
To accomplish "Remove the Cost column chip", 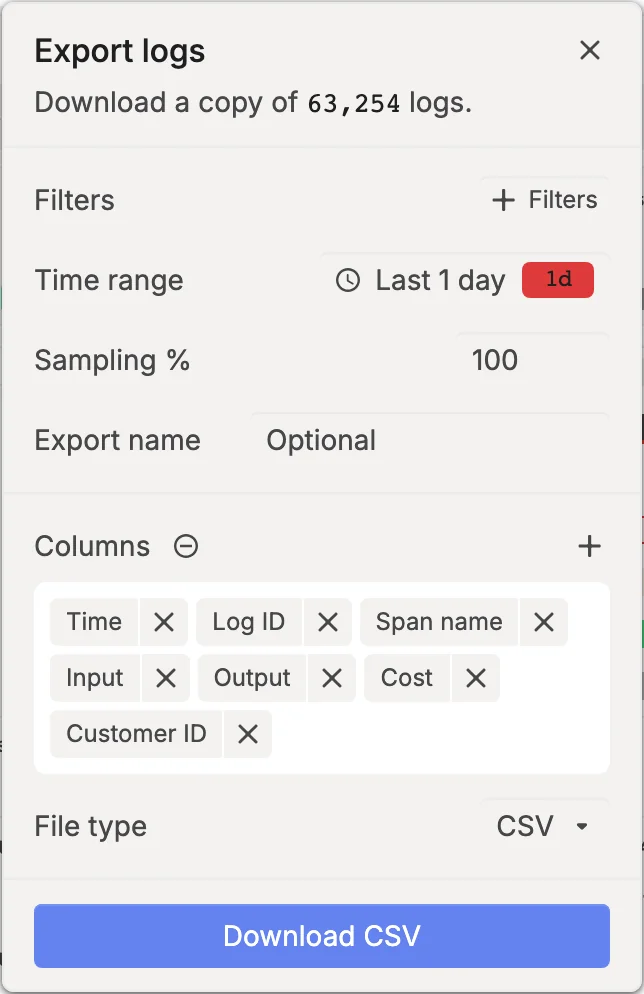I will [475, 678].
